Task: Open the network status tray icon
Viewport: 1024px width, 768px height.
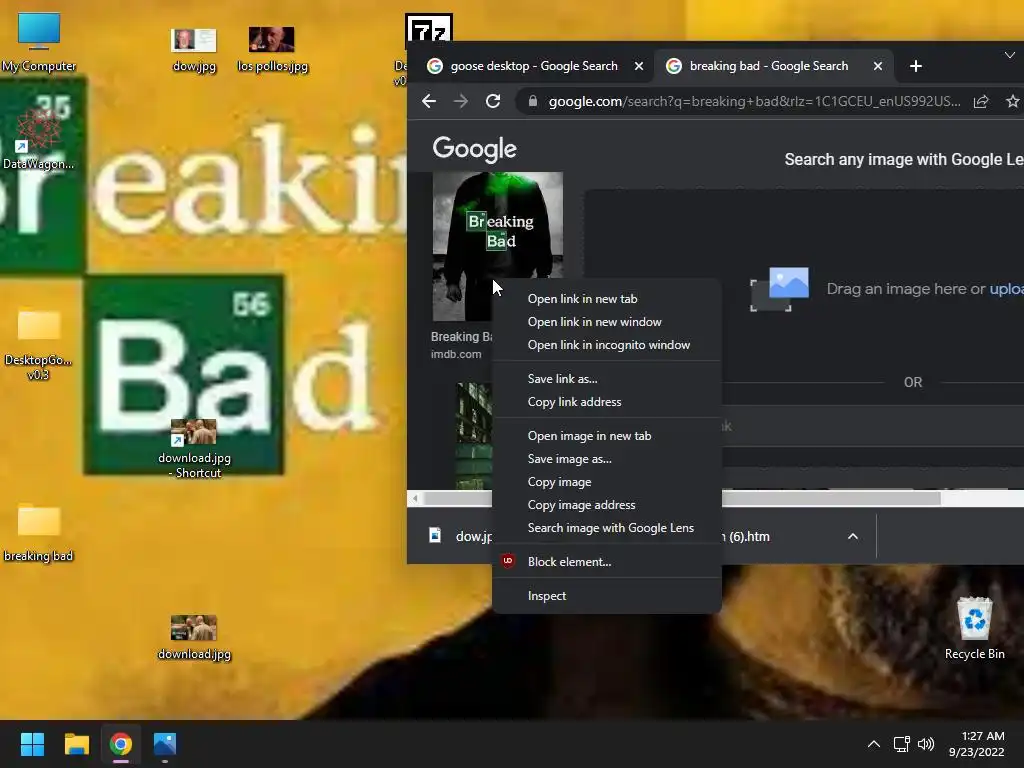Action: click(x=902, y=744)
